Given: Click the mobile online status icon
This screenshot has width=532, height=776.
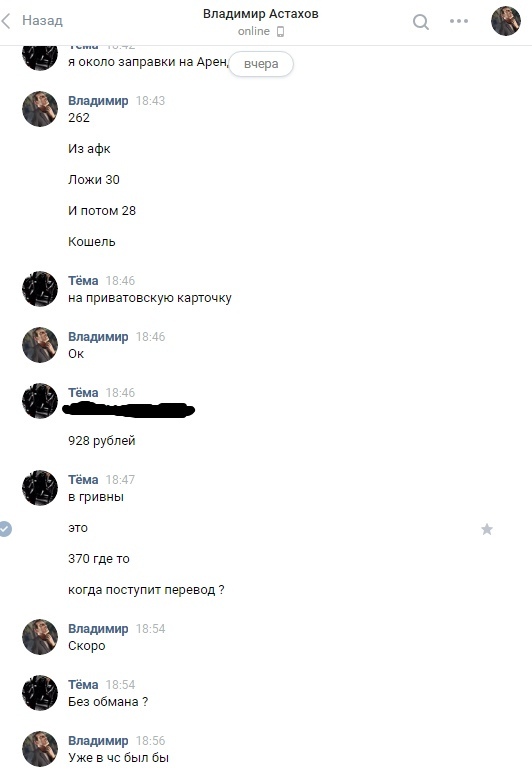Looking at the screenshot, I should 280,32.
